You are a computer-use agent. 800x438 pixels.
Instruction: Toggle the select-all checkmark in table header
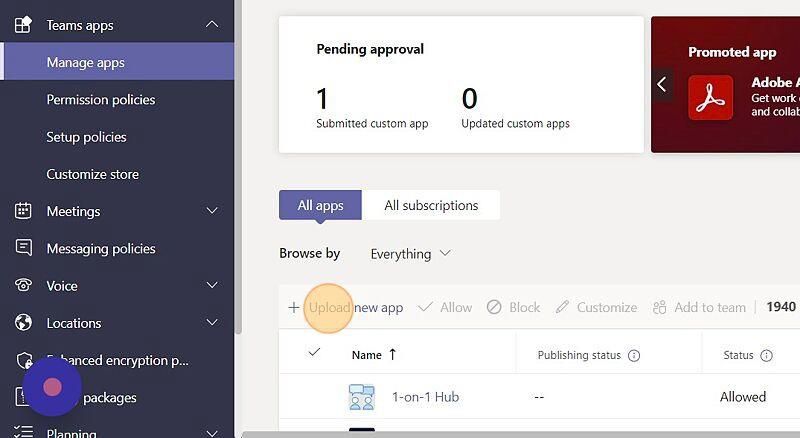click(314, 352)
